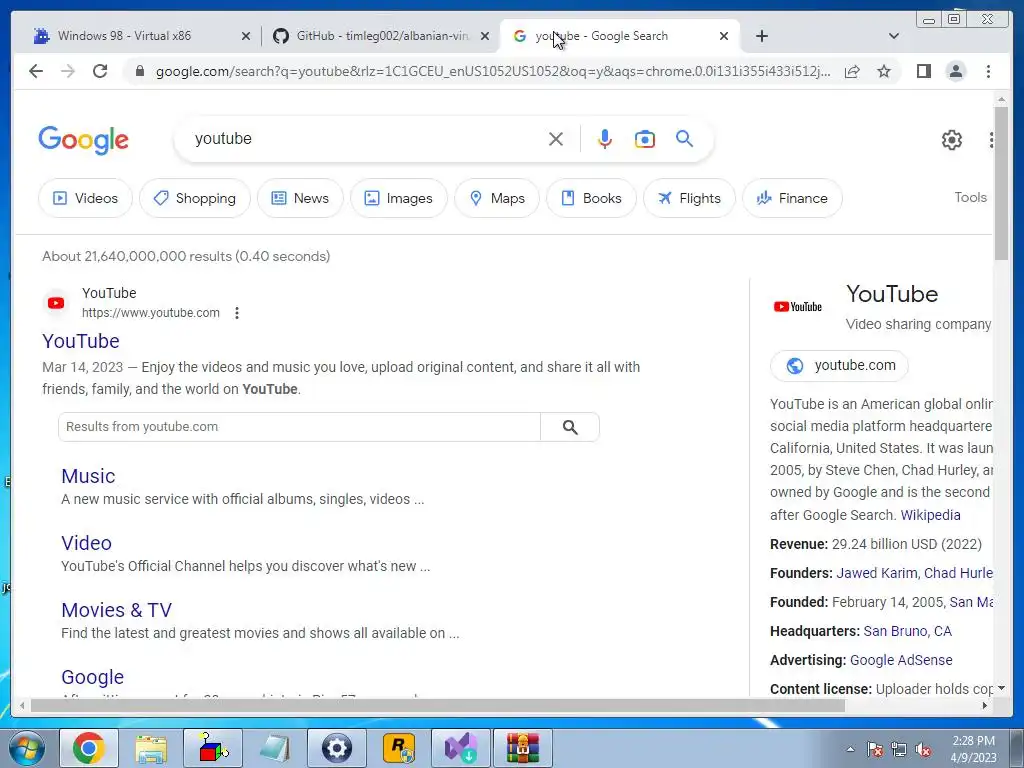Open the Google AdSense link
Image resolution: width=1024 pixels, height=768 pixels.
[x=901, y=660]
